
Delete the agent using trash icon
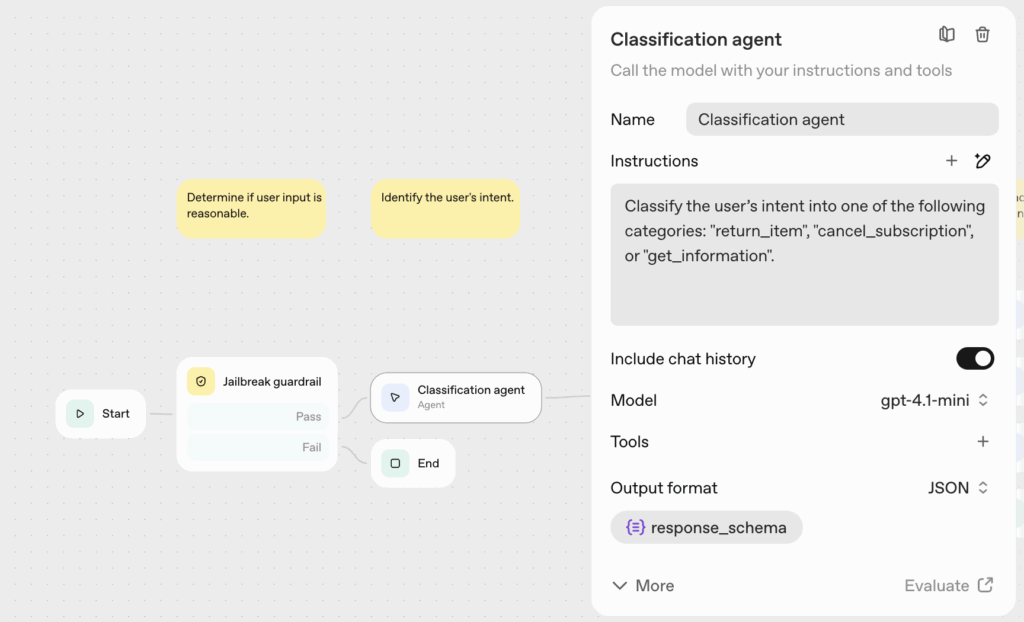pyautogui.click(x=983, y=35)
